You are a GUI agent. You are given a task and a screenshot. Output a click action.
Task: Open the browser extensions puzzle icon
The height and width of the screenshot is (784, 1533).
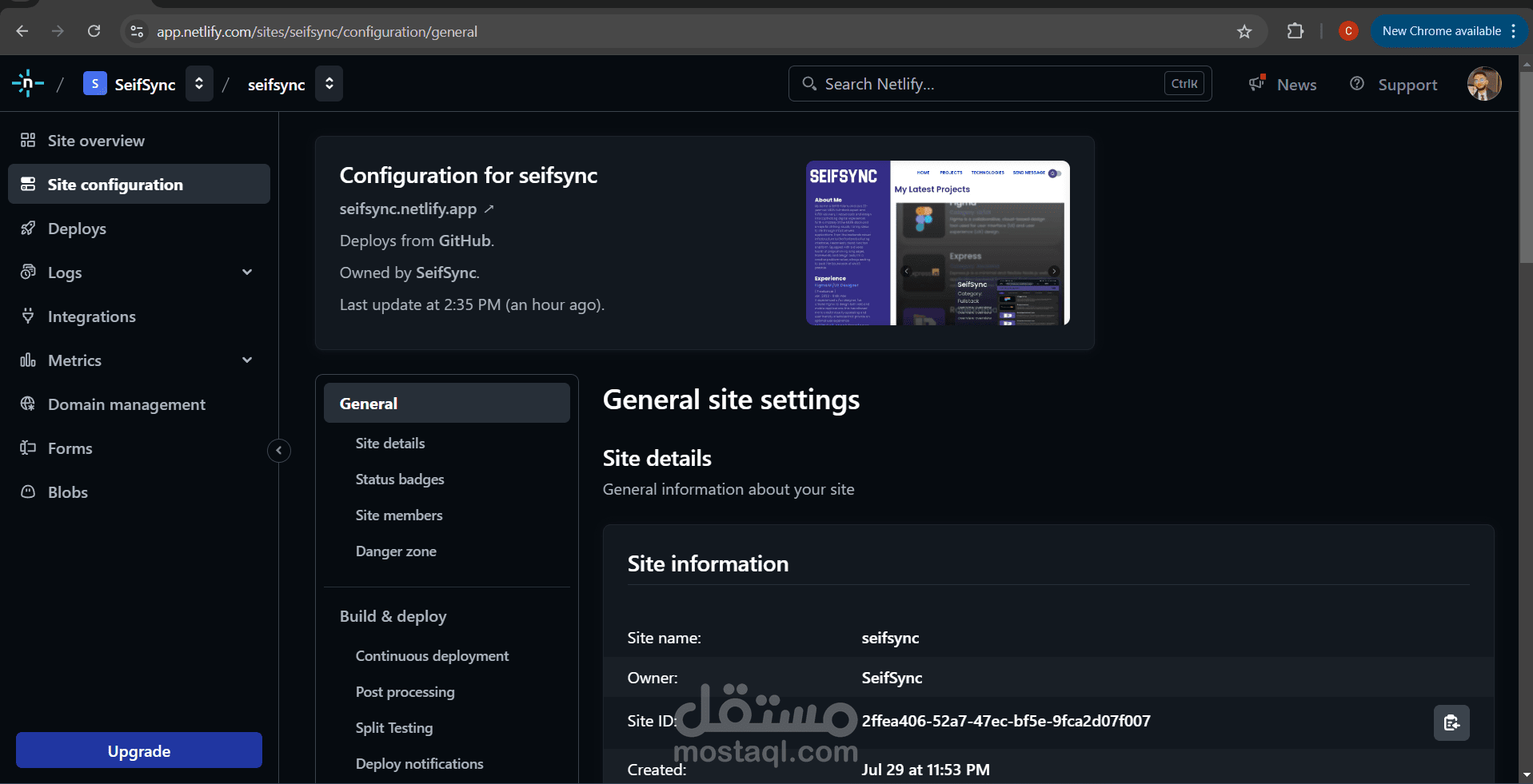coord(1295,31)
